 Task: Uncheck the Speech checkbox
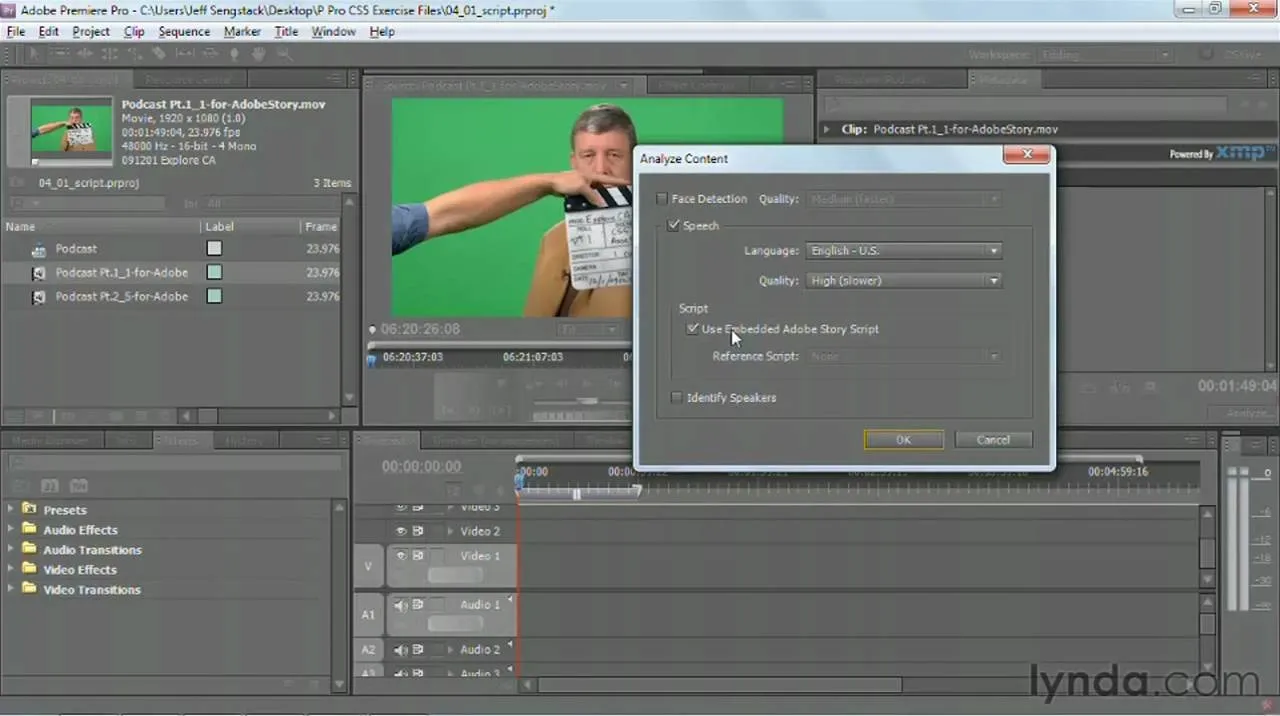(674, 226)
